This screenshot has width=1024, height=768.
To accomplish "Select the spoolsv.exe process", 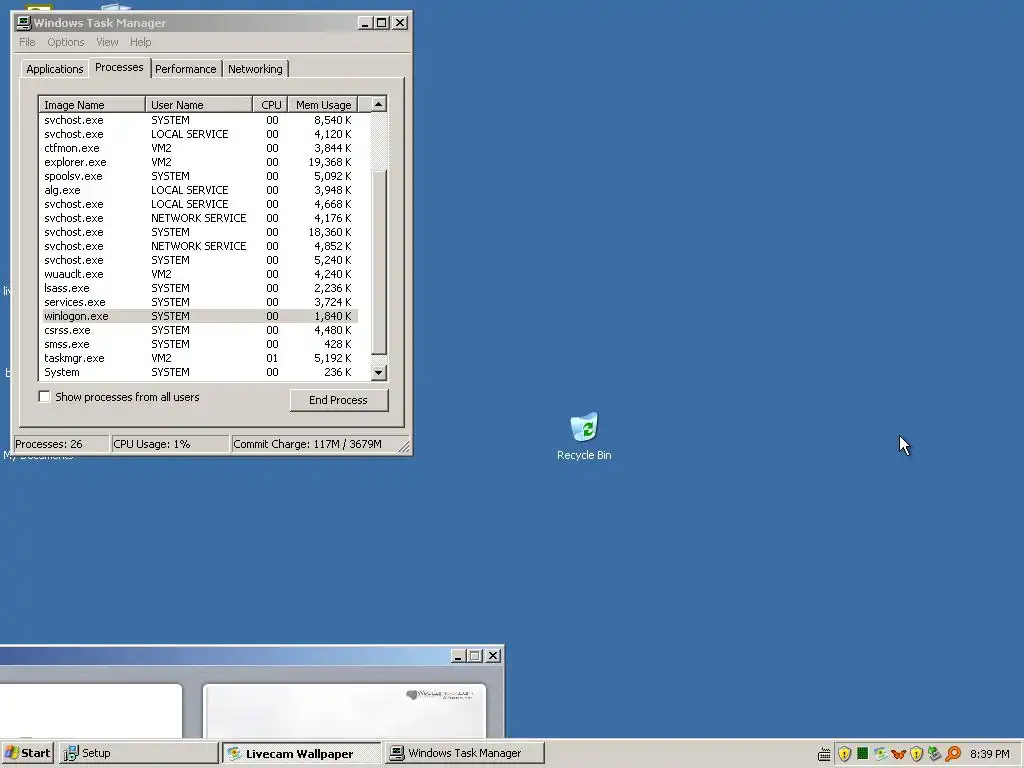I will tap(198, 176).
